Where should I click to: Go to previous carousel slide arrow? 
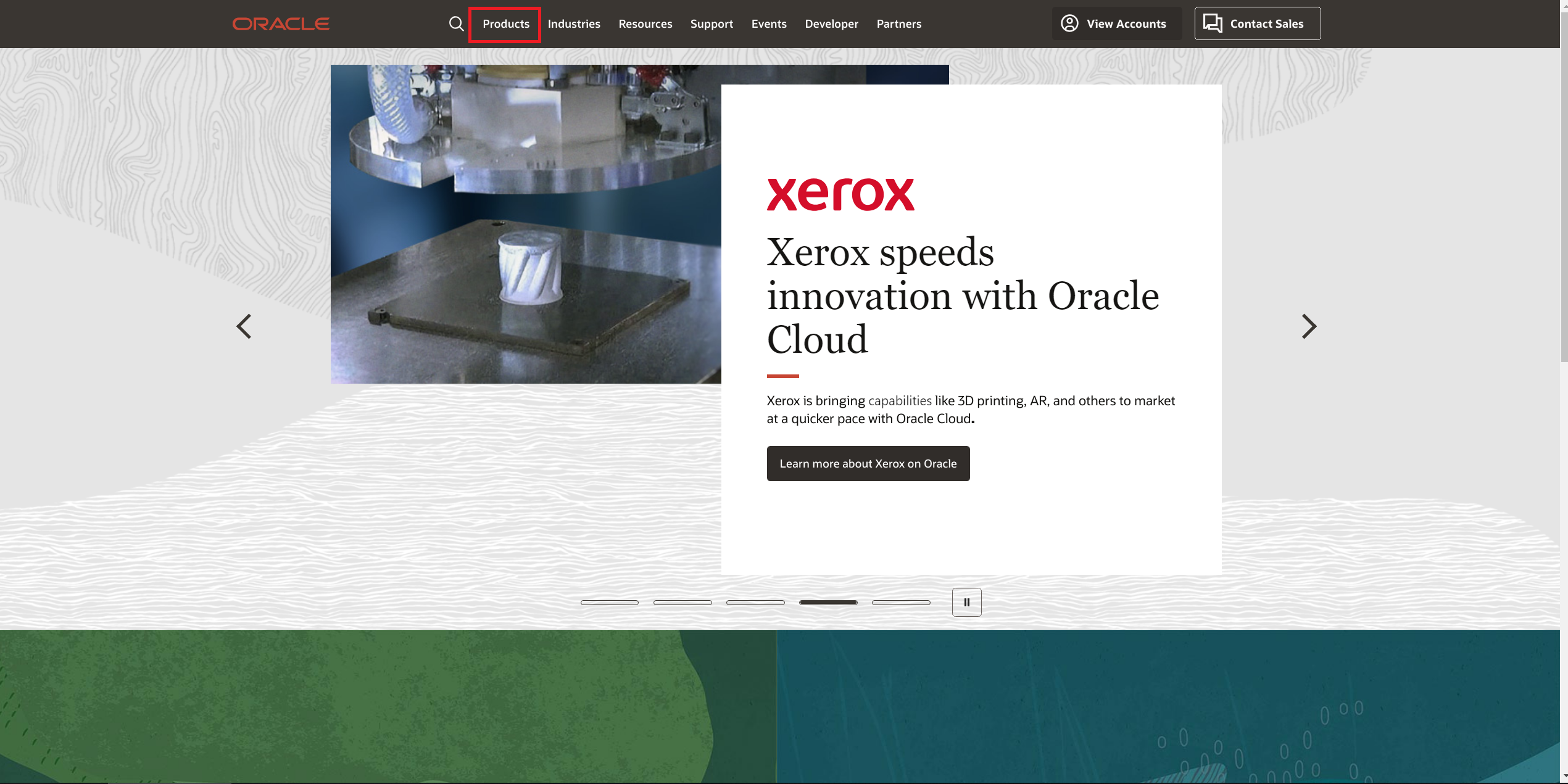point(244,326)
